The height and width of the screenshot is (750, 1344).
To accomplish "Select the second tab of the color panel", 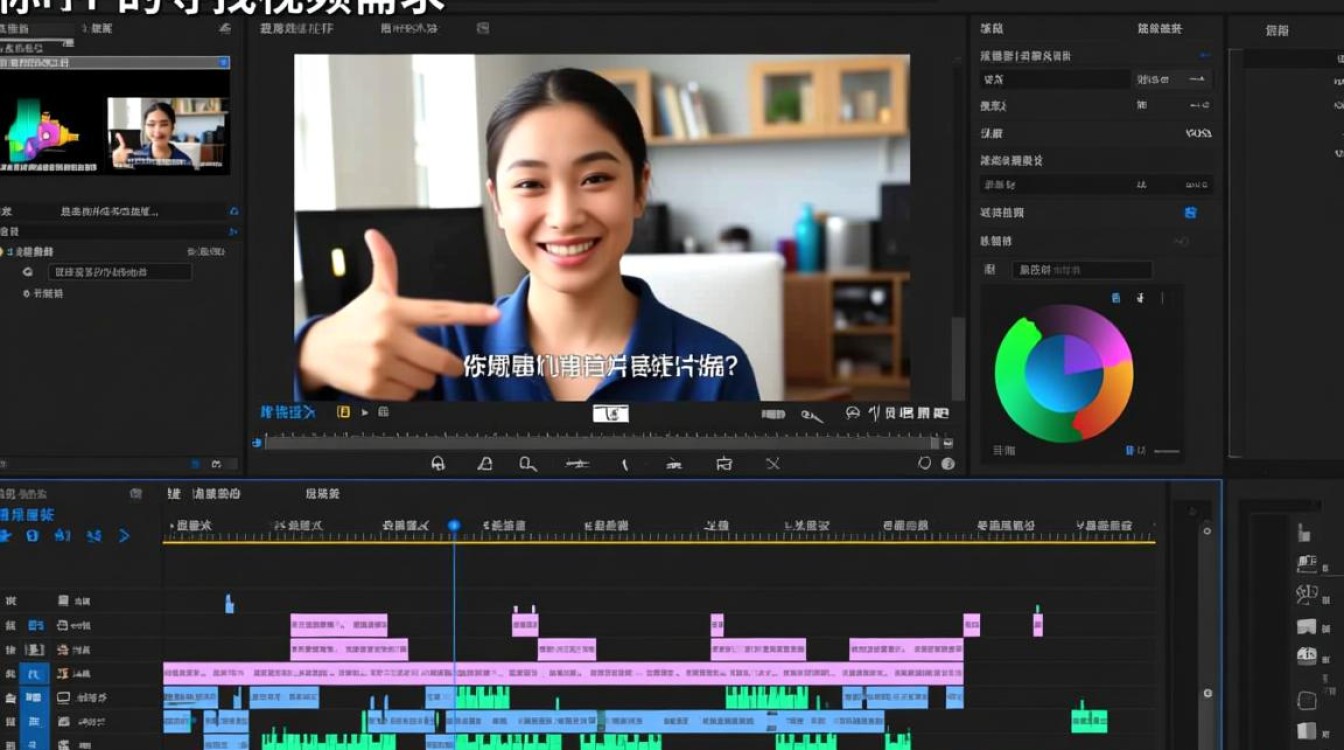I will coord(1160,29).
